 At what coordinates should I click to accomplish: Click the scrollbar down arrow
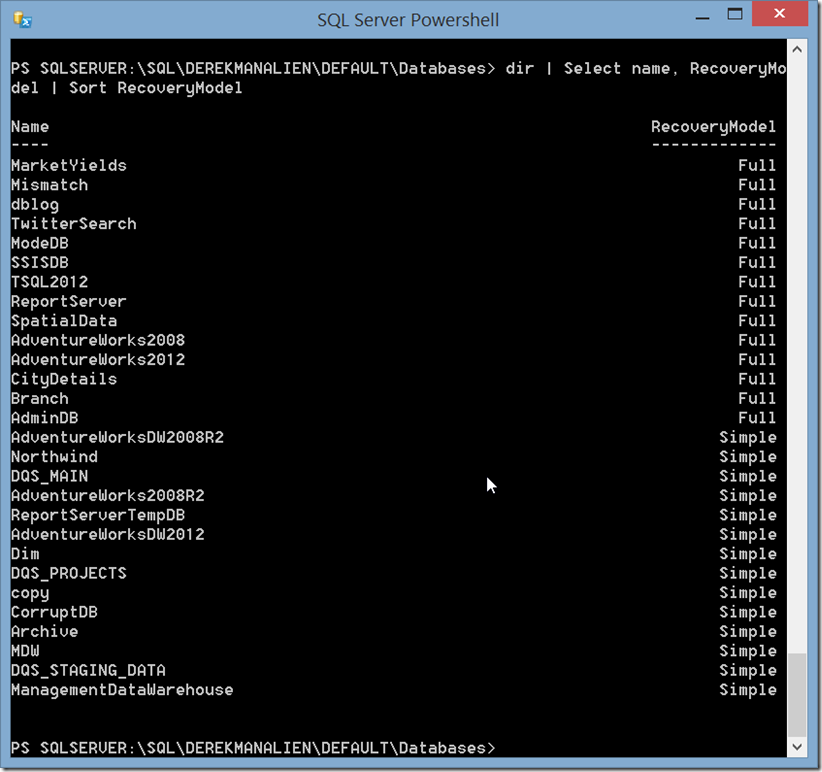797,747
